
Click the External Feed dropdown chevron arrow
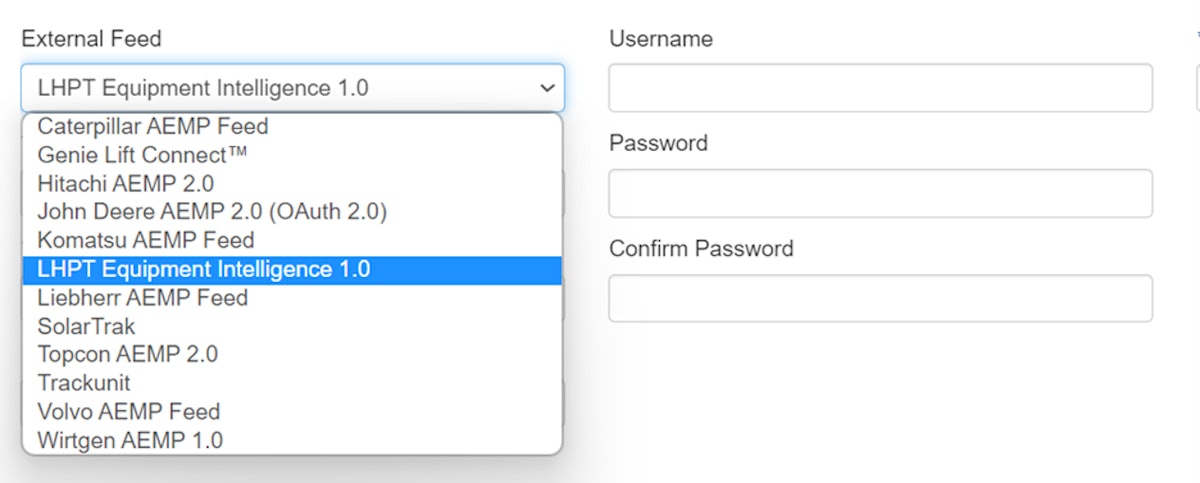click(547, 88)
